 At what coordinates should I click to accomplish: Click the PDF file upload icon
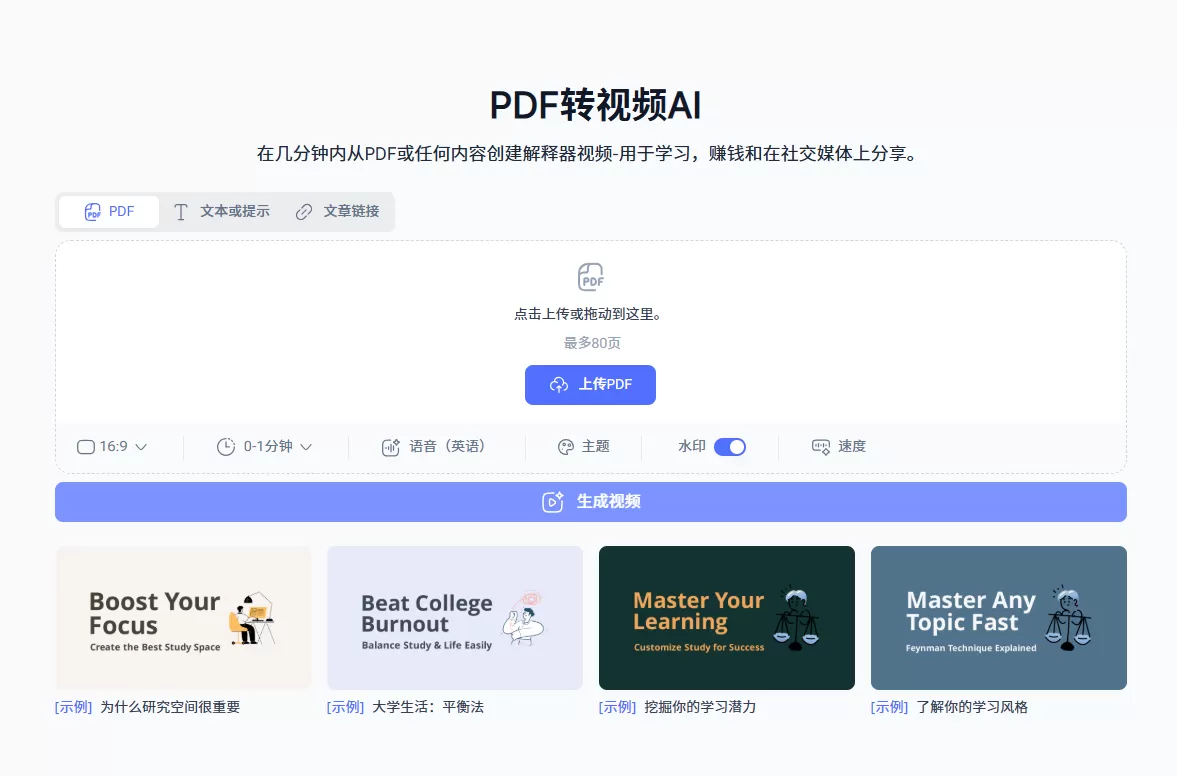(x=590, y=275)
